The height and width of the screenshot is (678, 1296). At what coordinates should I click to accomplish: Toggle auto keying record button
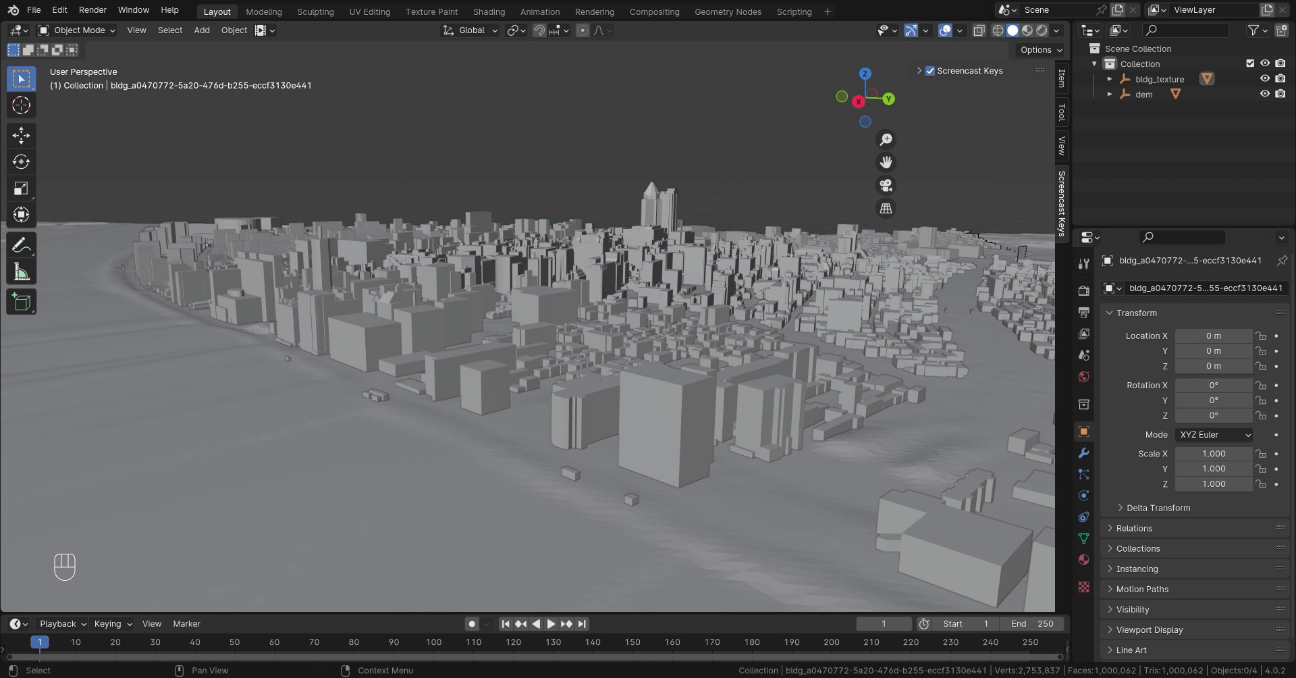(x=472, y=624)
